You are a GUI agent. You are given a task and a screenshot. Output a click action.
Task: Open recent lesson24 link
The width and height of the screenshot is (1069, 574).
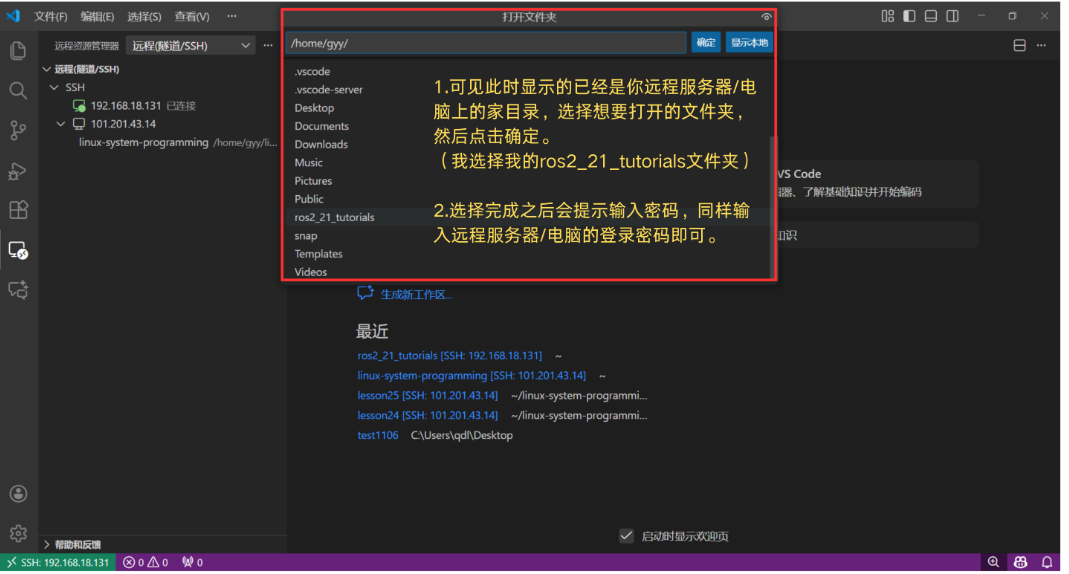tap(427, 415)
